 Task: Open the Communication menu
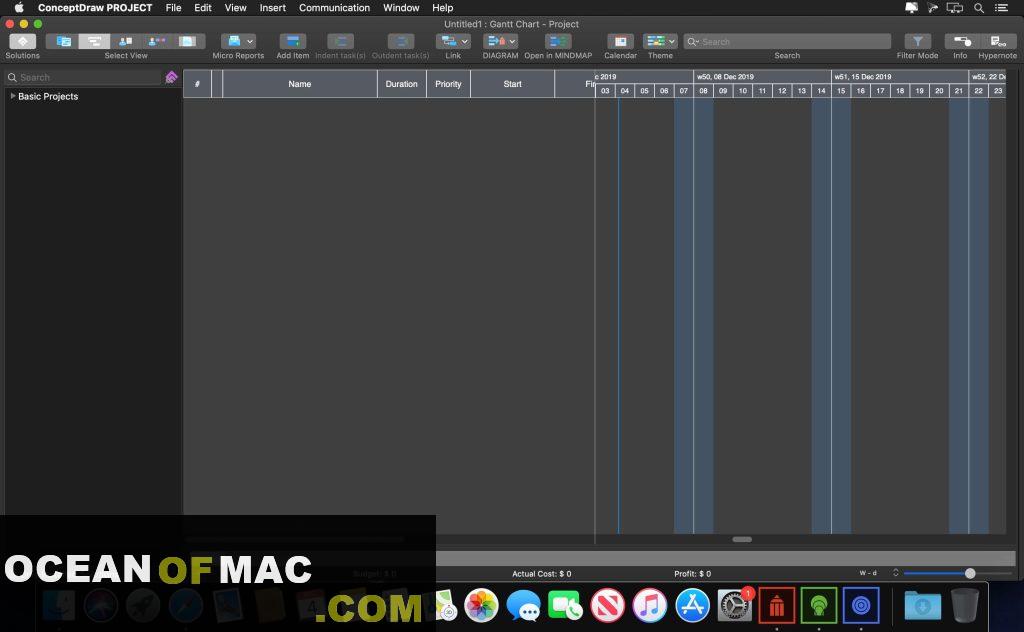pyautogui.click(x=334, y=8)
